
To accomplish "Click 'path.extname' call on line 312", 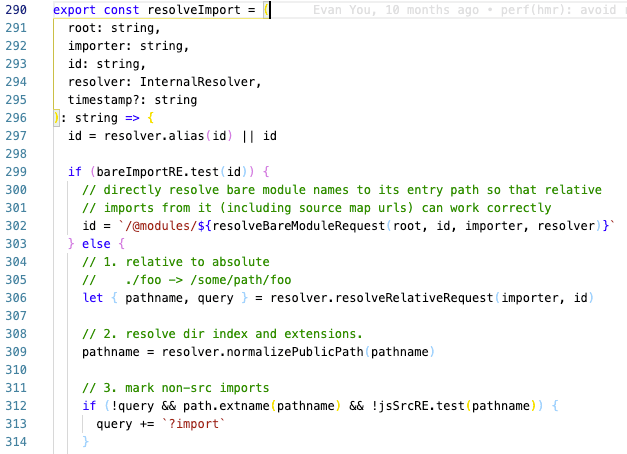I will click(x=226, y=406).
